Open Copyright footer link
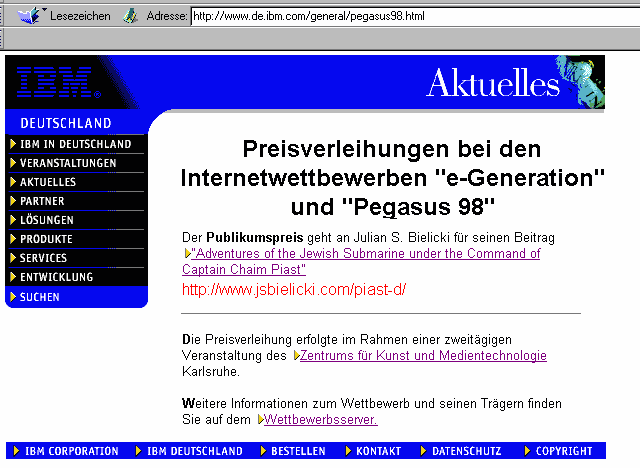Image resolution: width=640 pixels, height=468 pixels. pos(564,451)
